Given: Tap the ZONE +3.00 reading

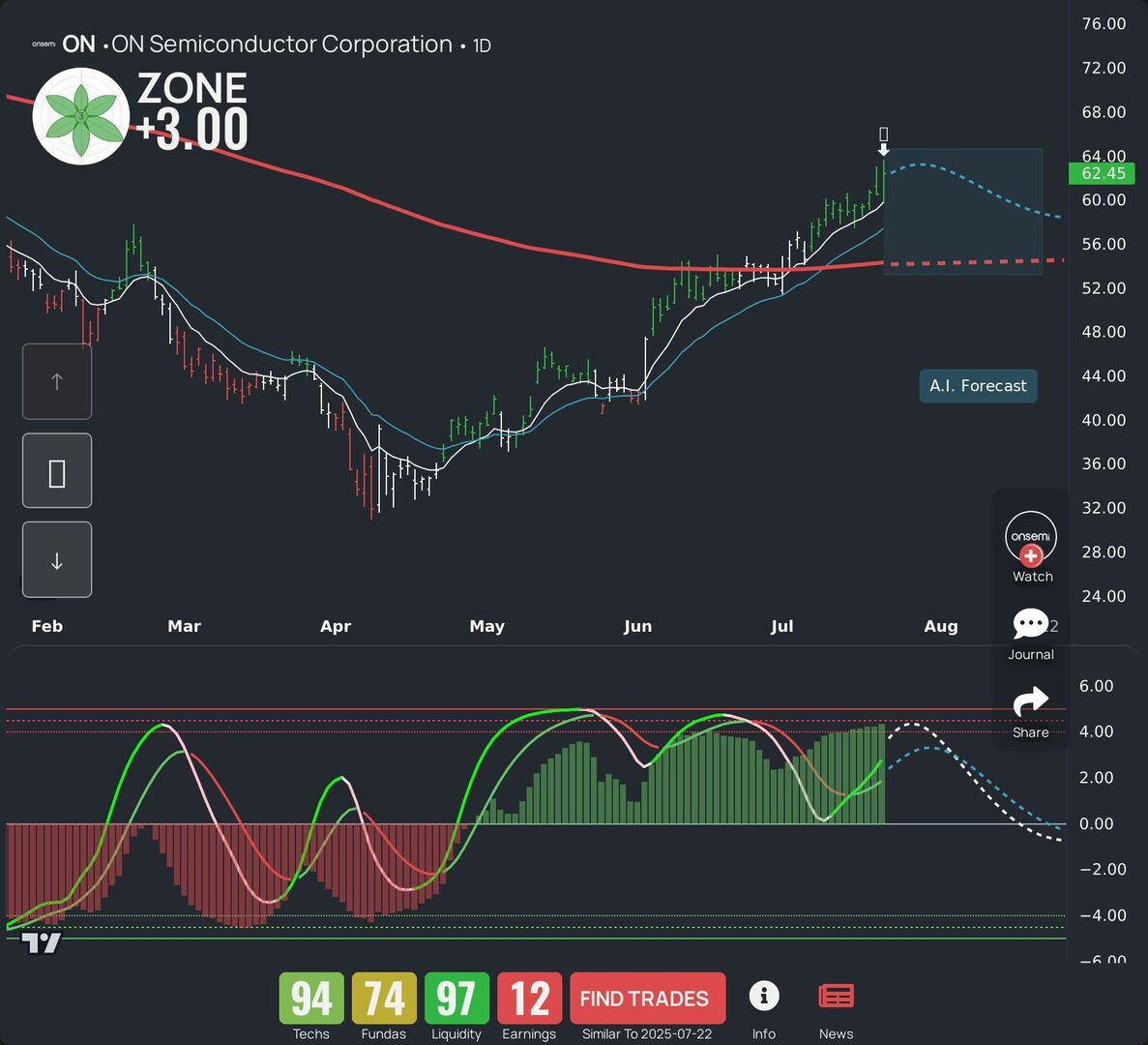Looking at the screenshot, I should [x=192, y=110].
